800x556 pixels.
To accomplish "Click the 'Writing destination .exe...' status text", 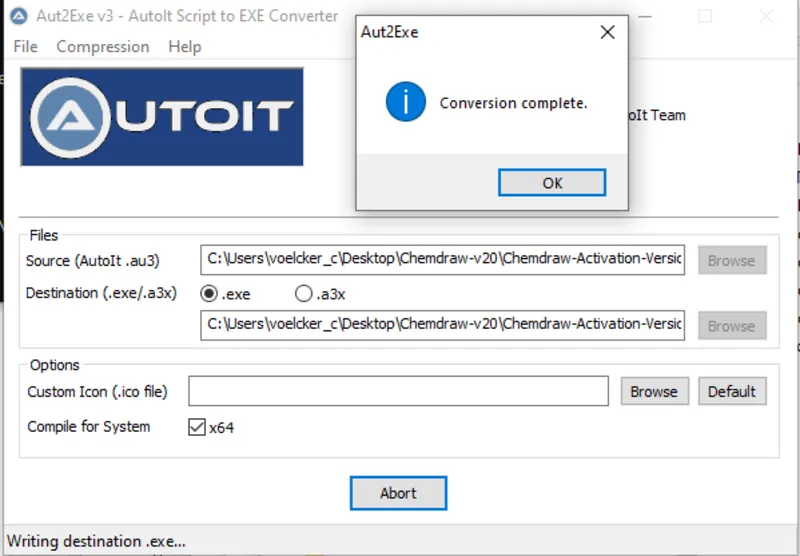I will (96, 541).
